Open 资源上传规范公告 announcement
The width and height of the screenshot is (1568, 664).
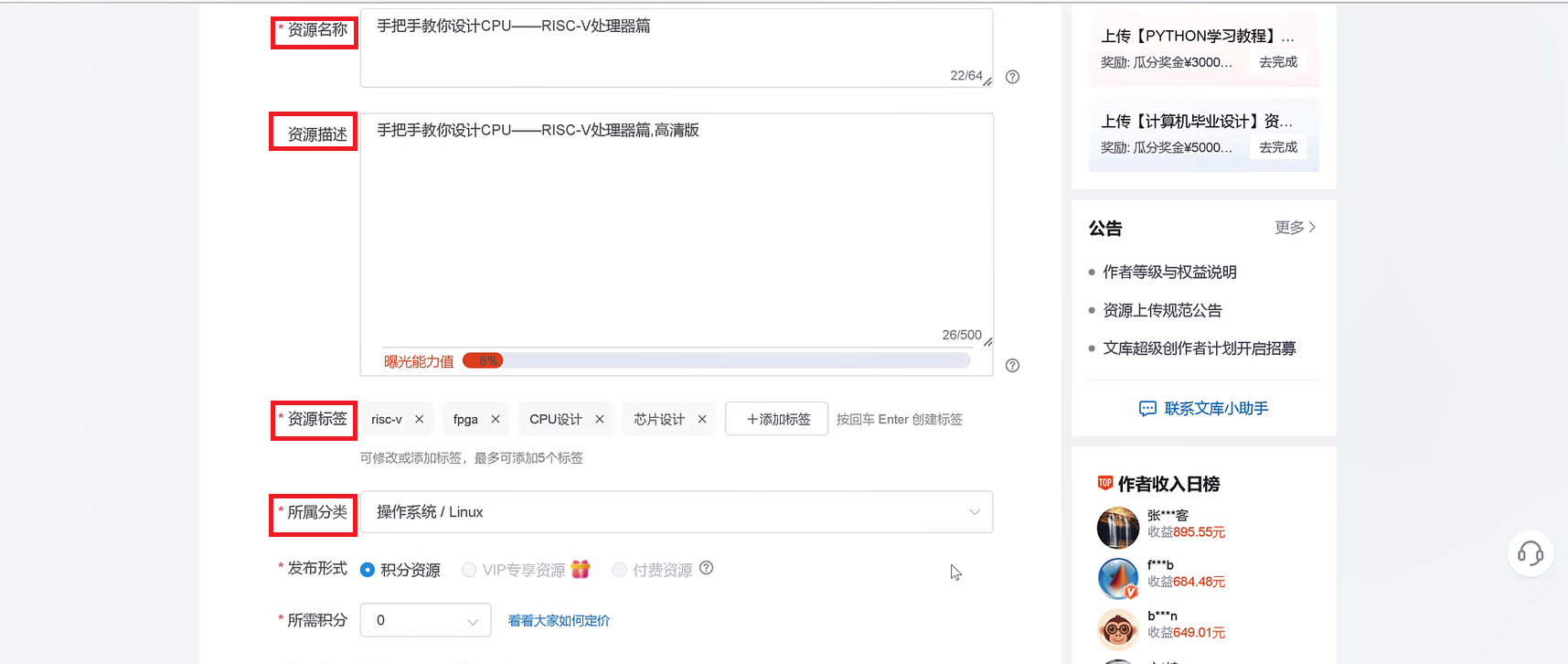pos(1162,311)
